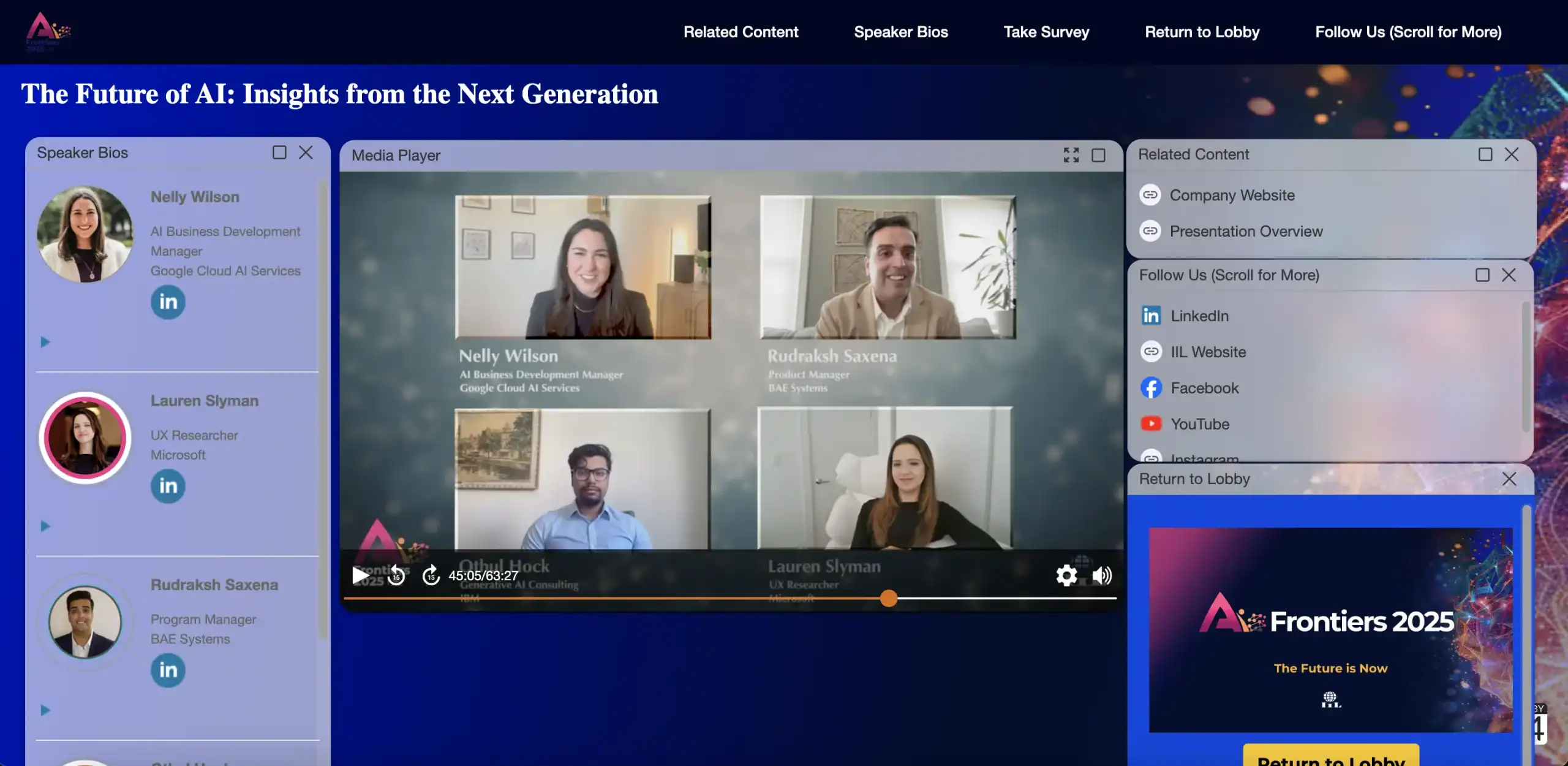Viewport: 1568px width, 766px height.
Task: Click the Nelly Wilson name in Speaker Bios
Action: tap(195, 197)
